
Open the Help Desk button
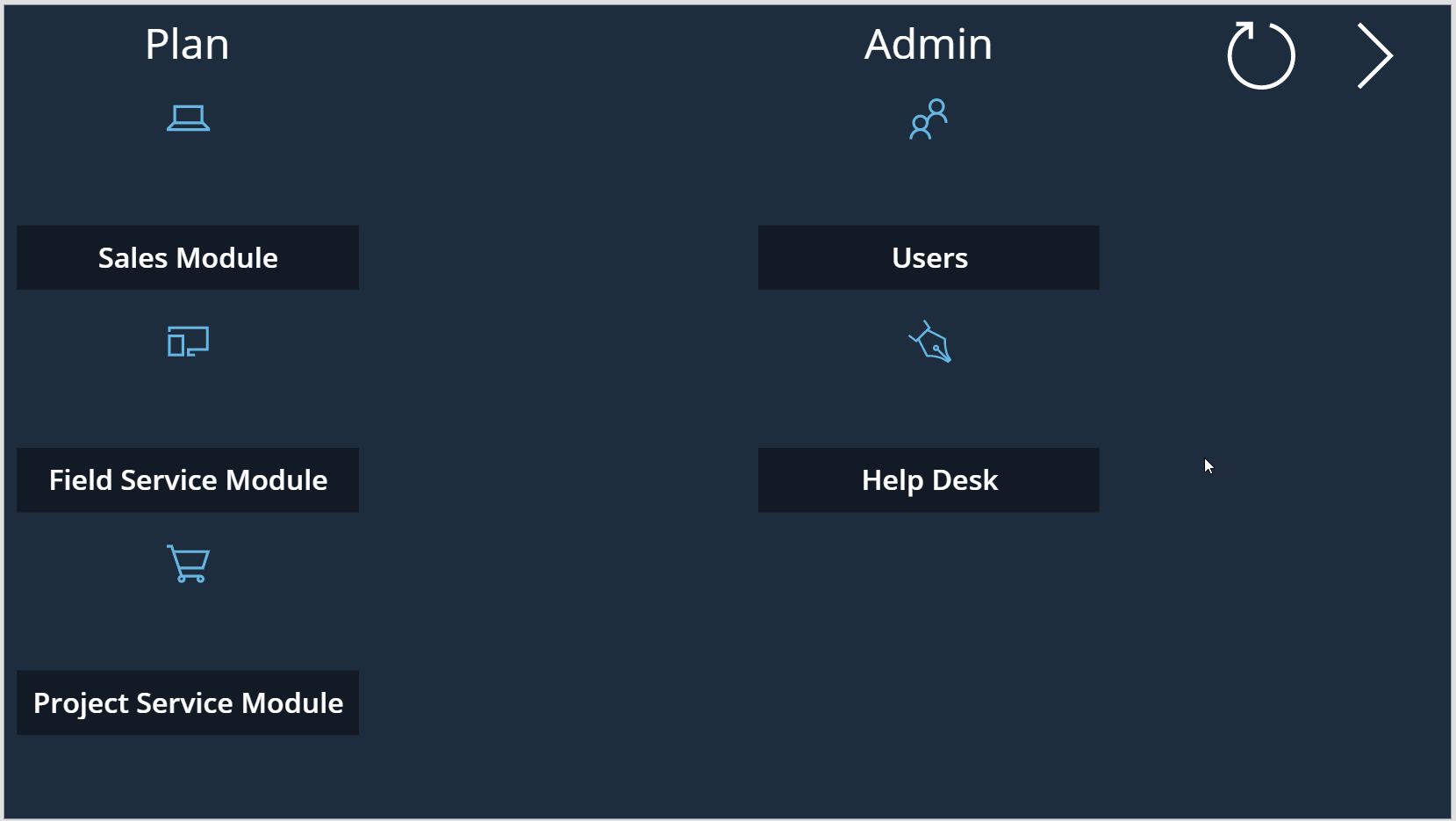point(929,480)
